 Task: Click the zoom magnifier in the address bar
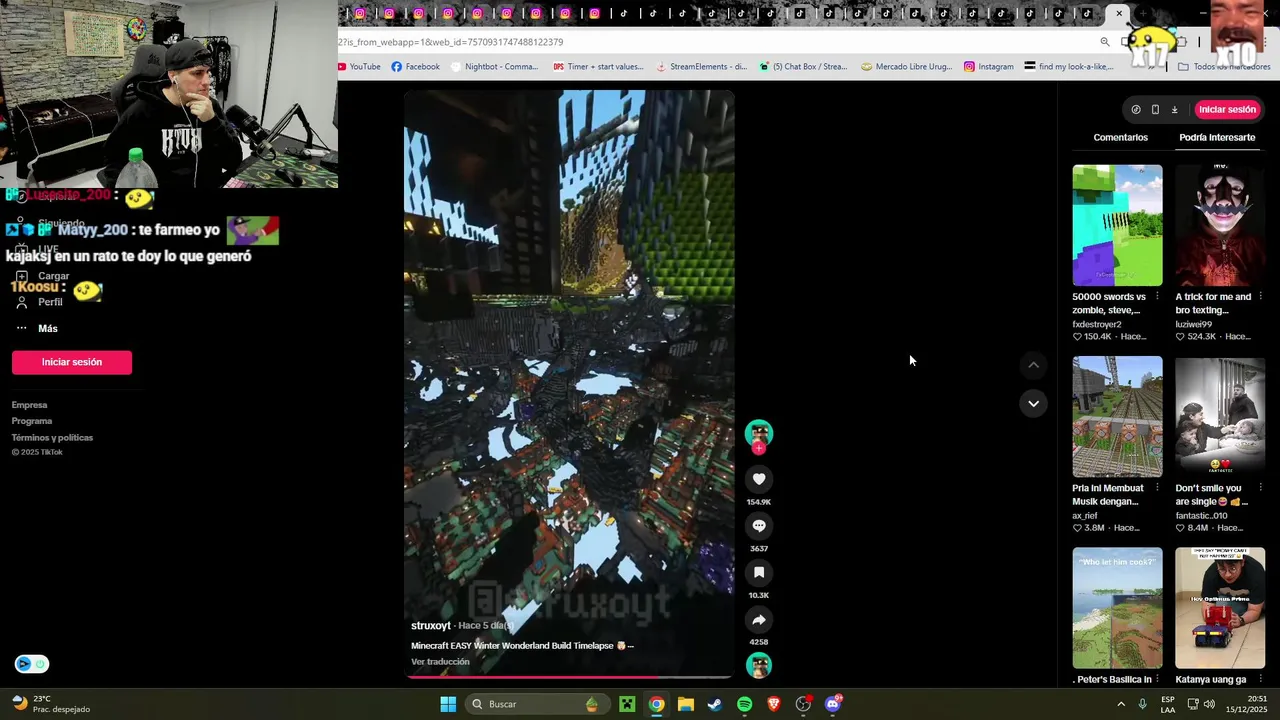click(1104, 42)
